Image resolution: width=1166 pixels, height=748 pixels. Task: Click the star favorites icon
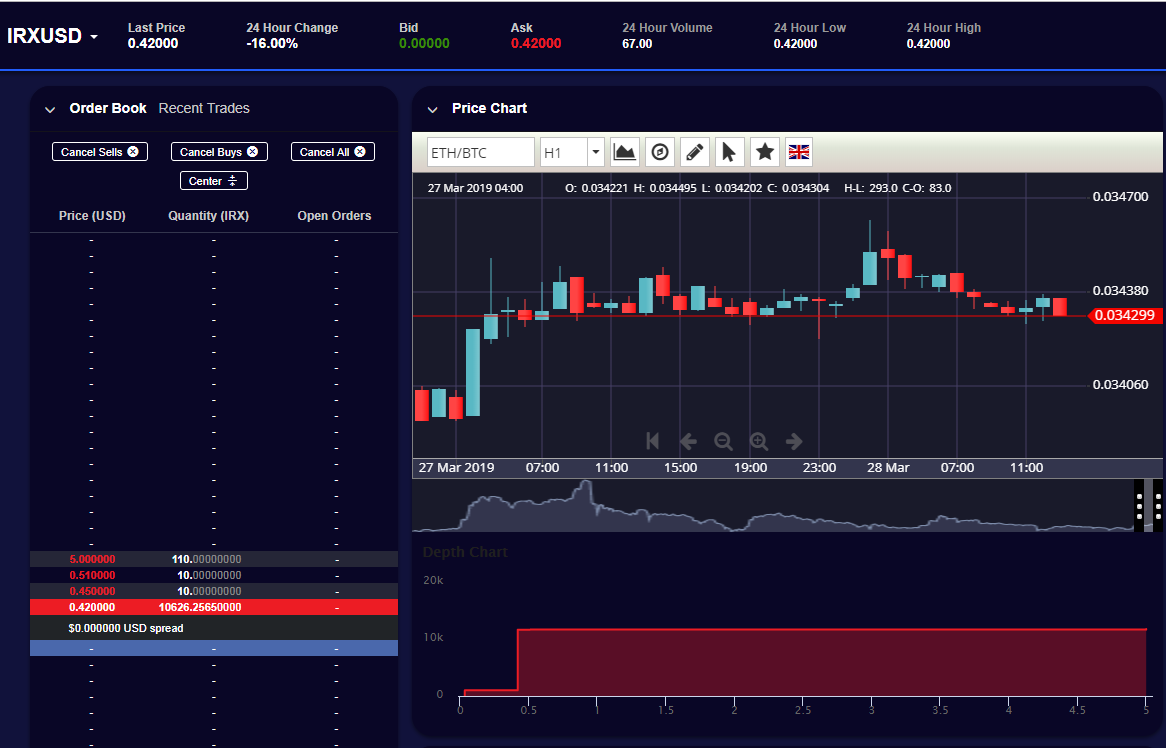(x=764, y=152)
